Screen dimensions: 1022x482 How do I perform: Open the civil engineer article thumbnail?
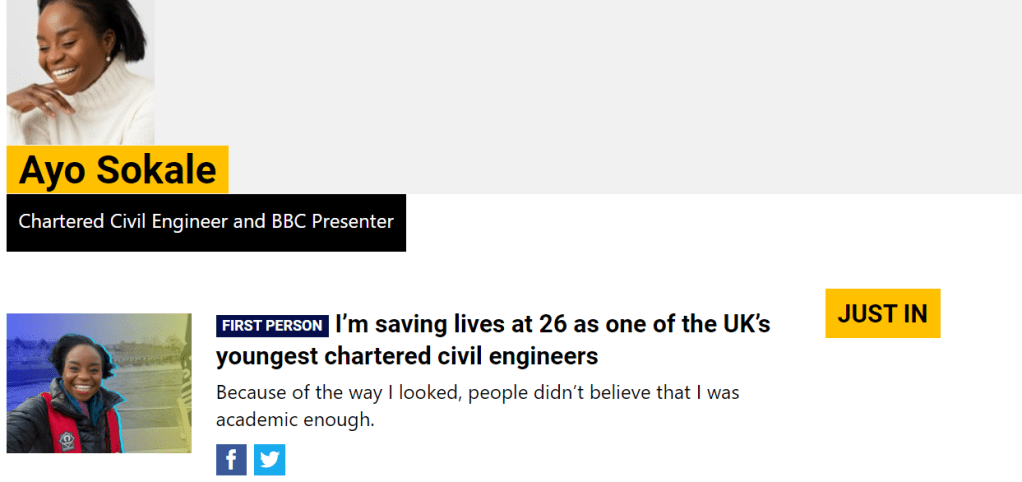tap(99, 383)
